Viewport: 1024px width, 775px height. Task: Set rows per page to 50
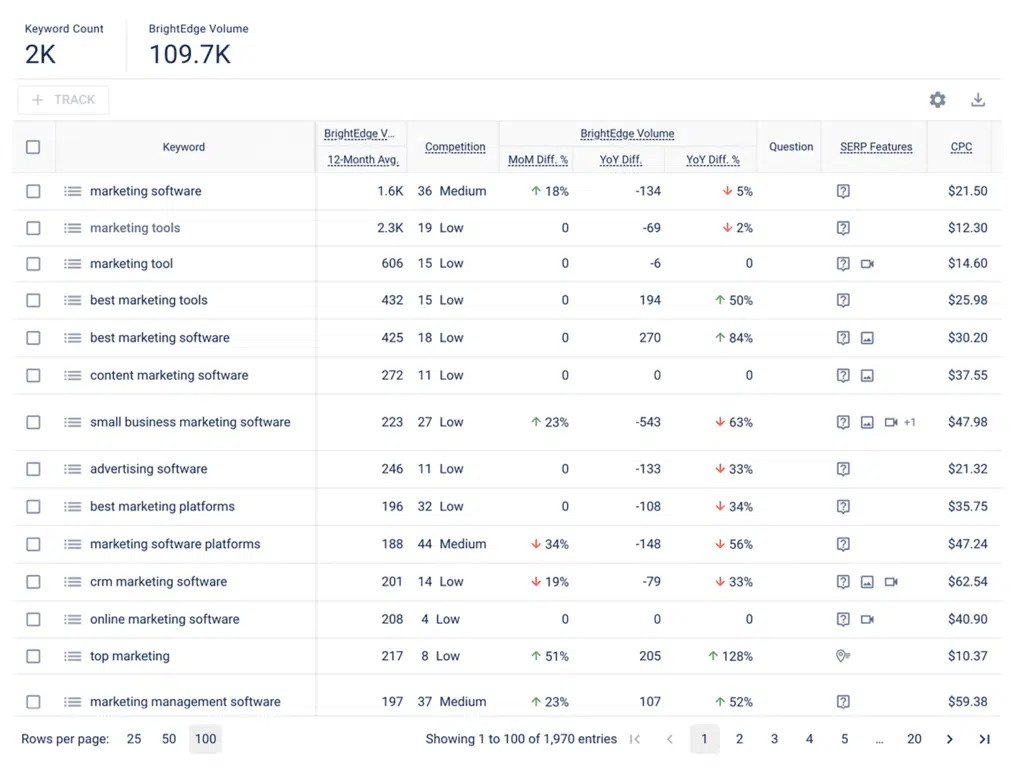169,739
